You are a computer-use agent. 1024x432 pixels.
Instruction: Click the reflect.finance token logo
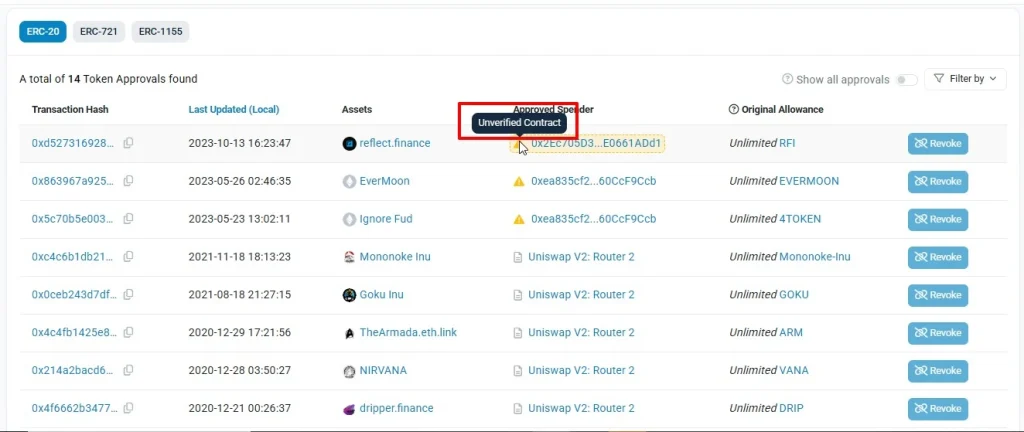point(349,144)
